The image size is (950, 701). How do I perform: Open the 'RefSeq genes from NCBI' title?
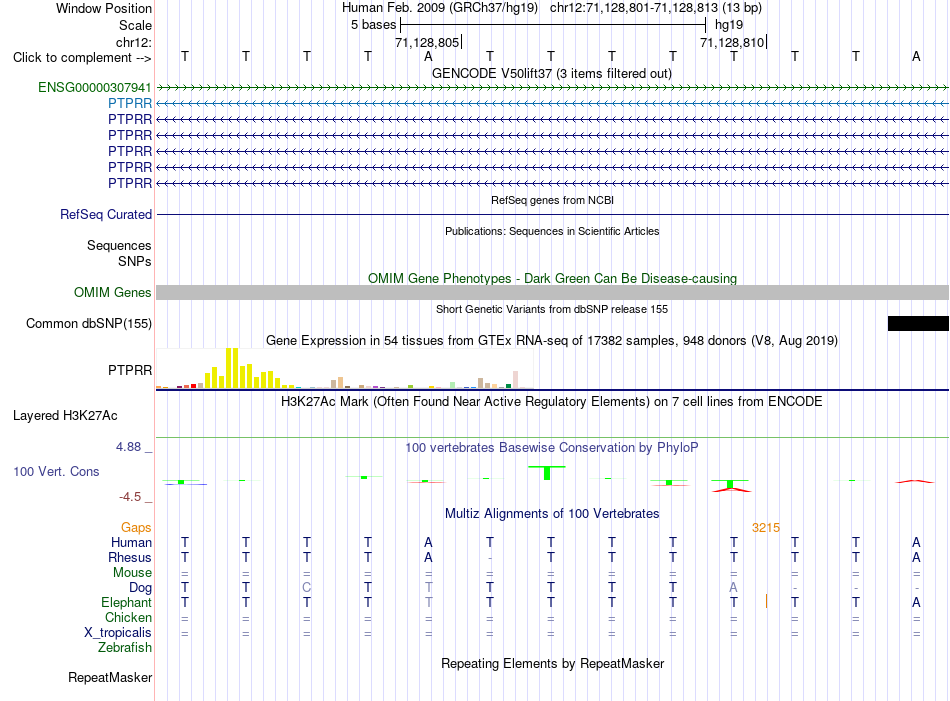[552, 201]
